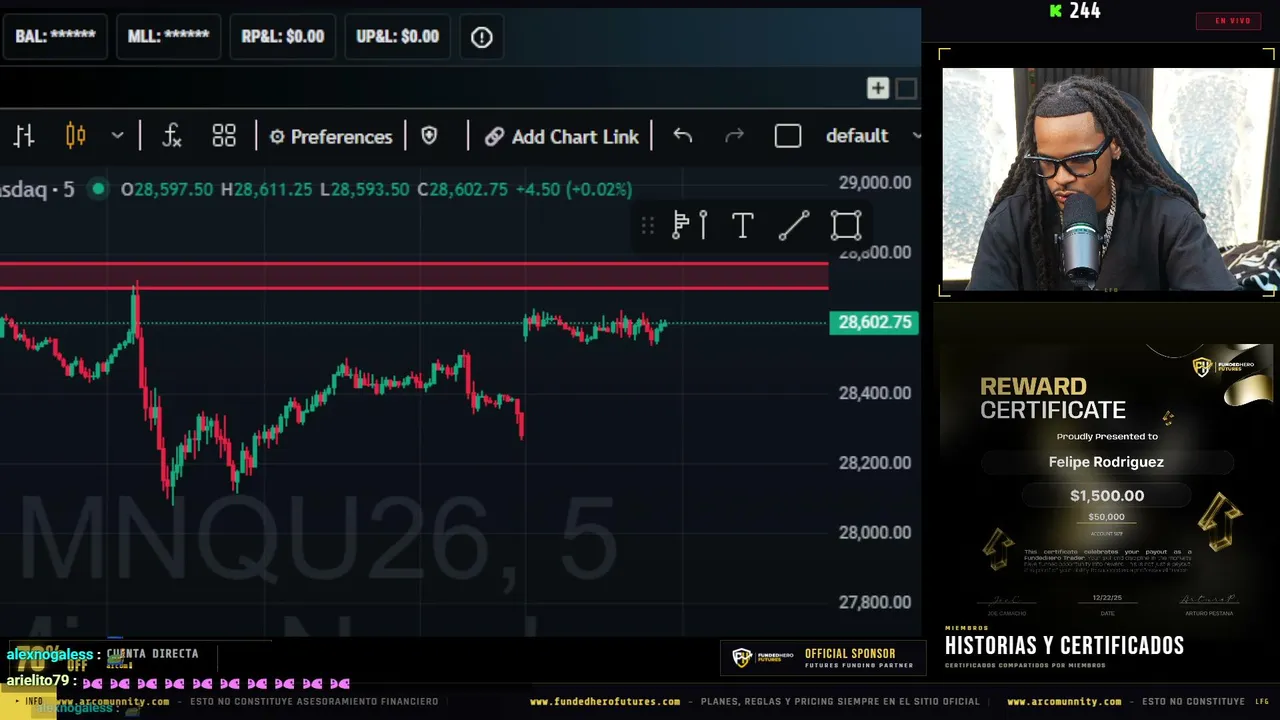Click the UP&L $0.00 box
Viewport: 1280px width, 720px height.
tap(398, 37)
